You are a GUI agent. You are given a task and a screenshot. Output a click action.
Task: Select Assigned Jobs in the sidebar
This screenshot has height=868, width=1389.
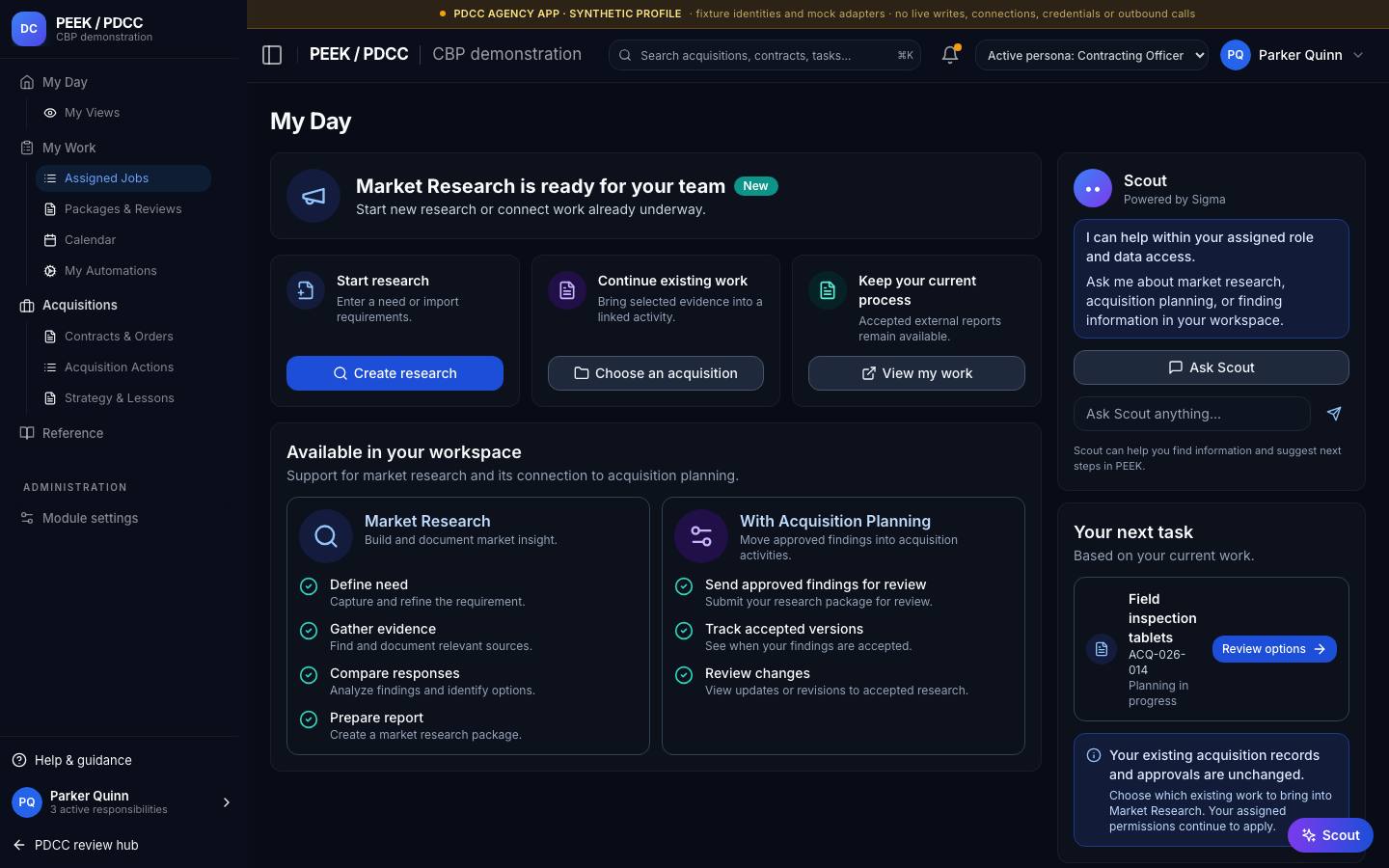(123, 178)
